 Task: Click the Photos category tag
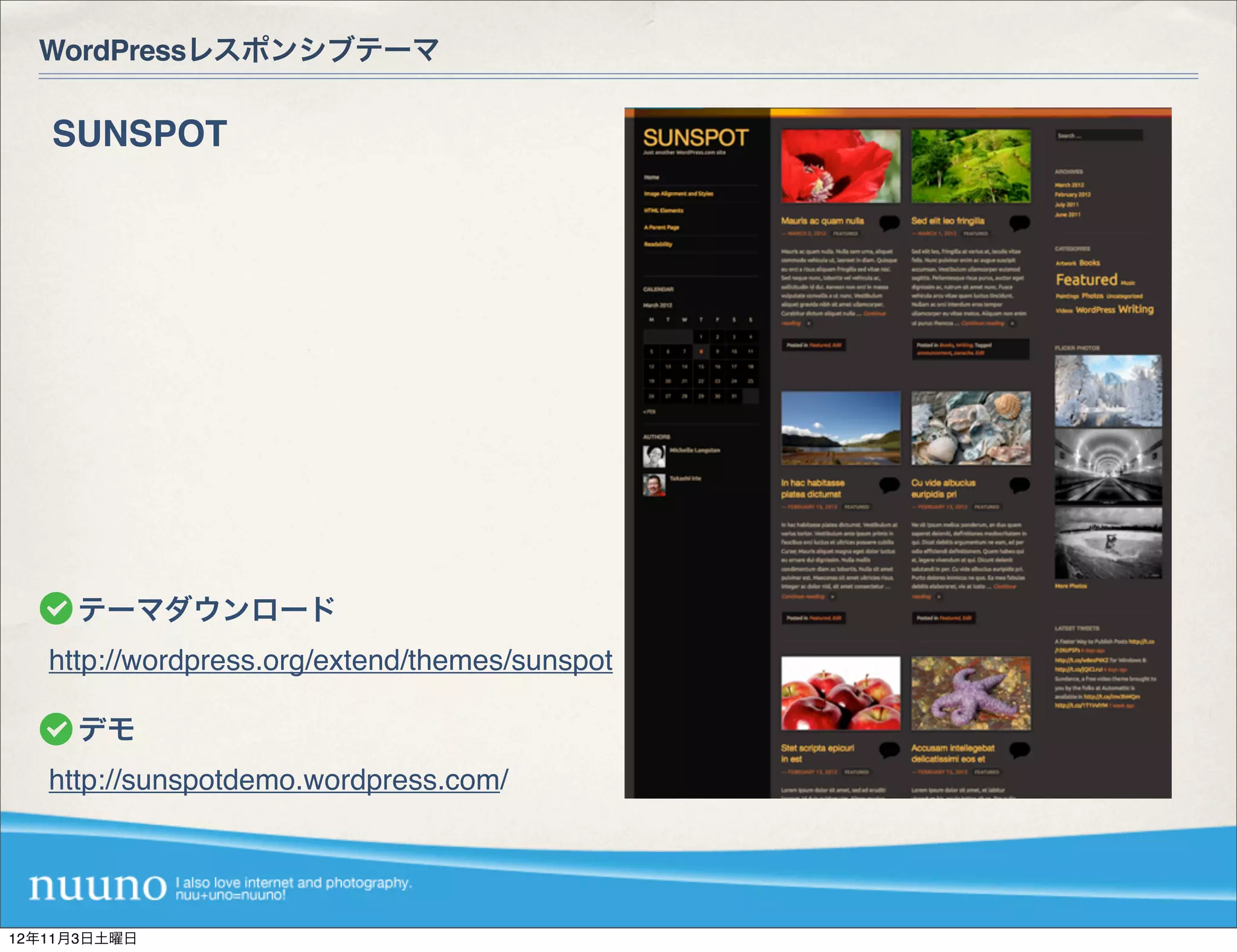(x=1092, y=296)
